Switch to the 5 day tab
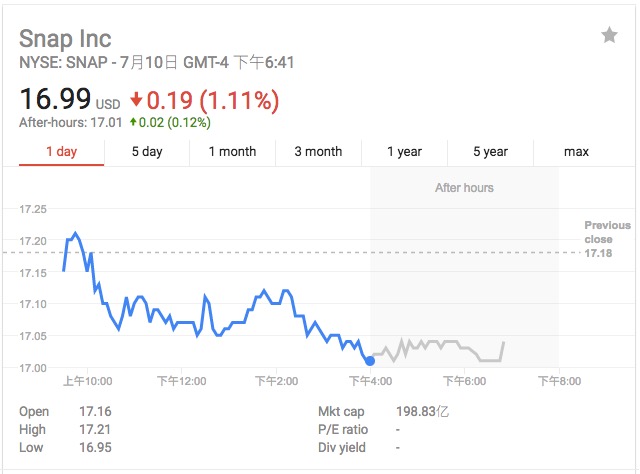Viewport: 640px width, 474px height. (147, 152)
